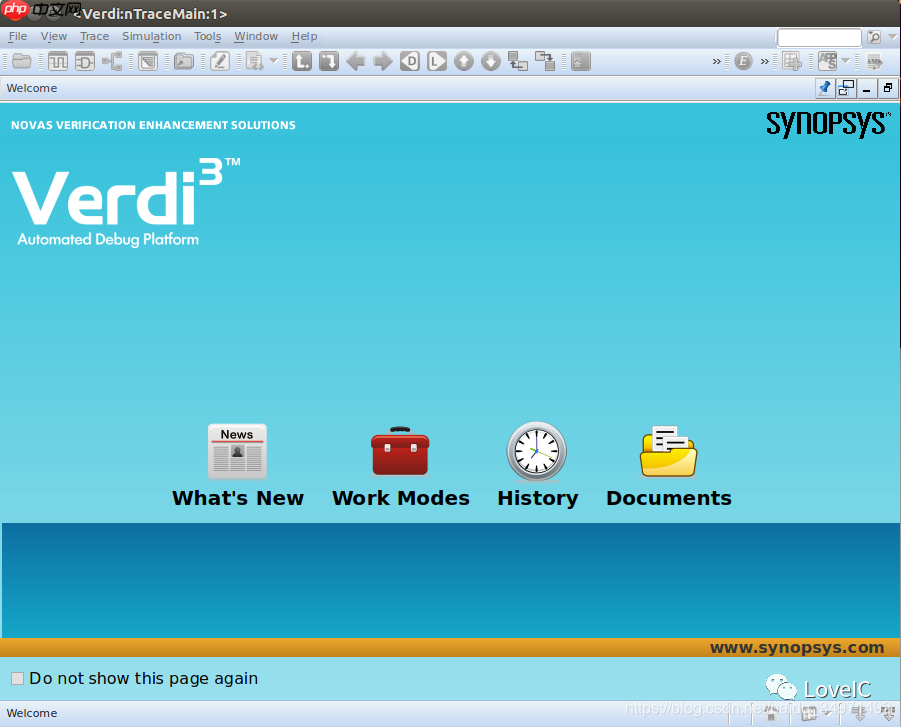Enable 'Do not show this page again'

[x=16, y=678]
